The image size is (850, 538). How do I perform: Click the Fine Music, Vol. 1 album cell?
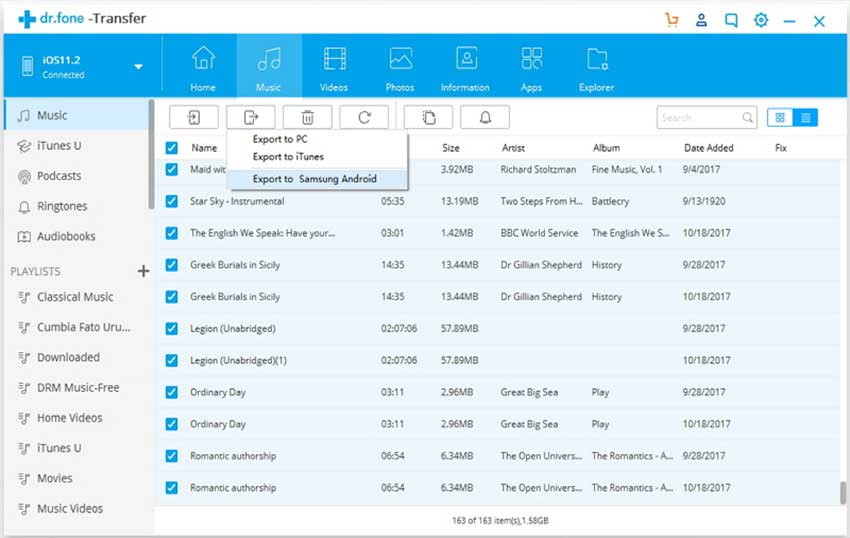(x=627, y=169)
